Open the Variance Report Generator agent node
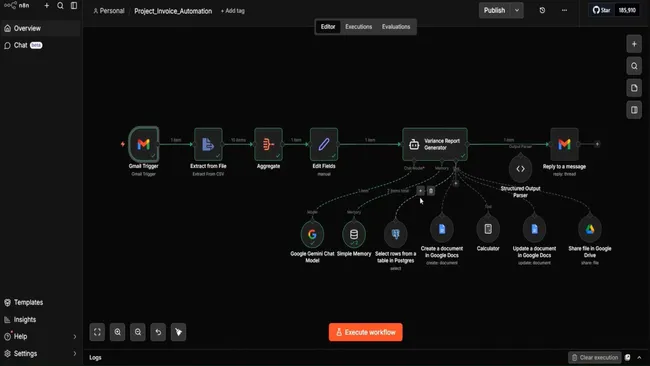The image size is (650, 366). click(435, 144)
